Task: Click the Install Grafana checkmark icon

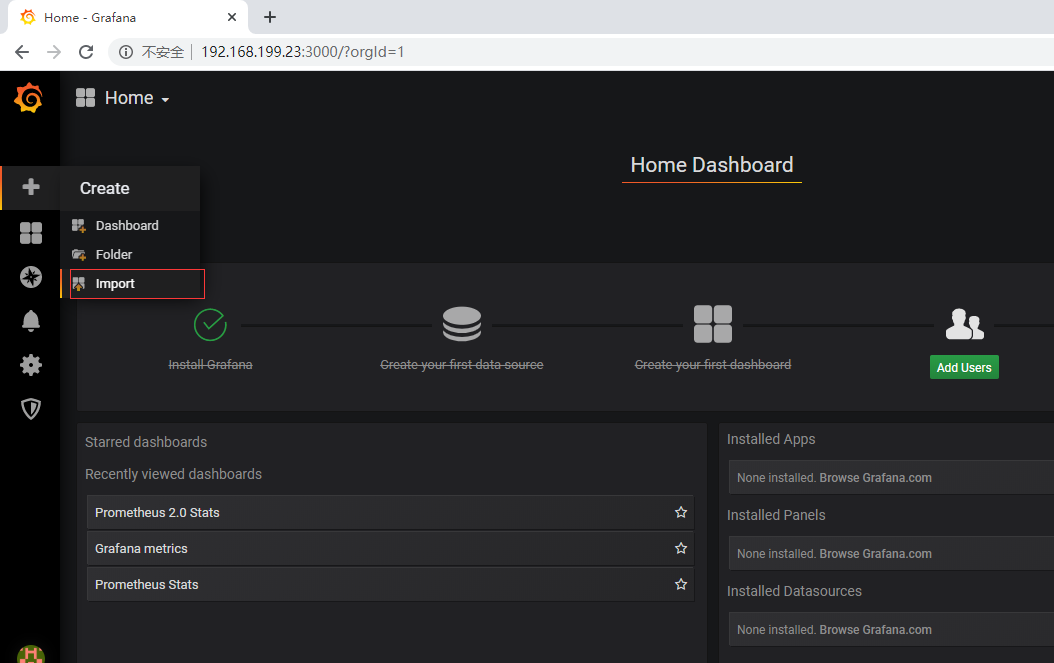Action: tap(210, 325)
